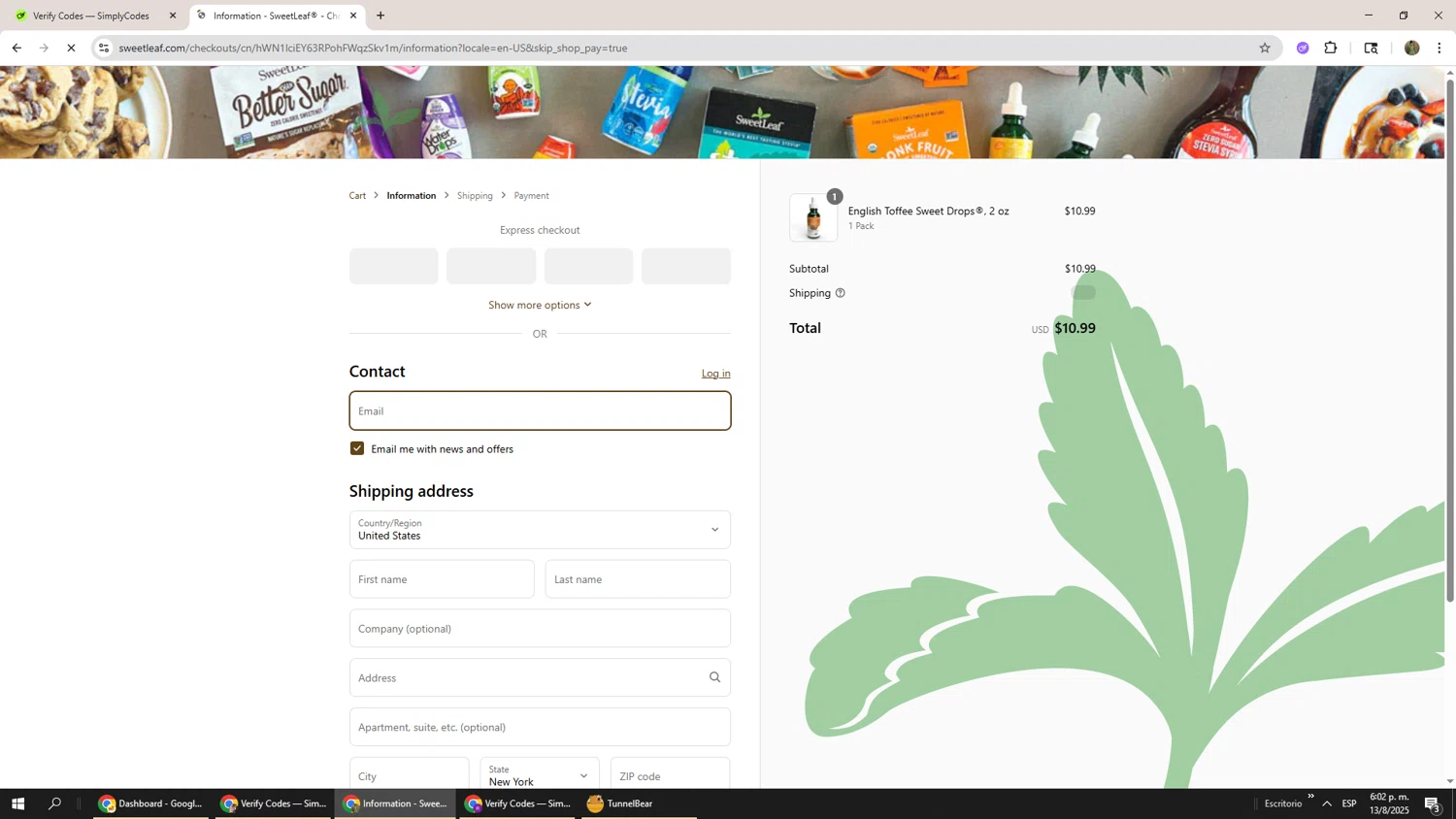Close the Verify Codes tab
This screenshot has height=819, width=1456.
(x=173, y=16)
